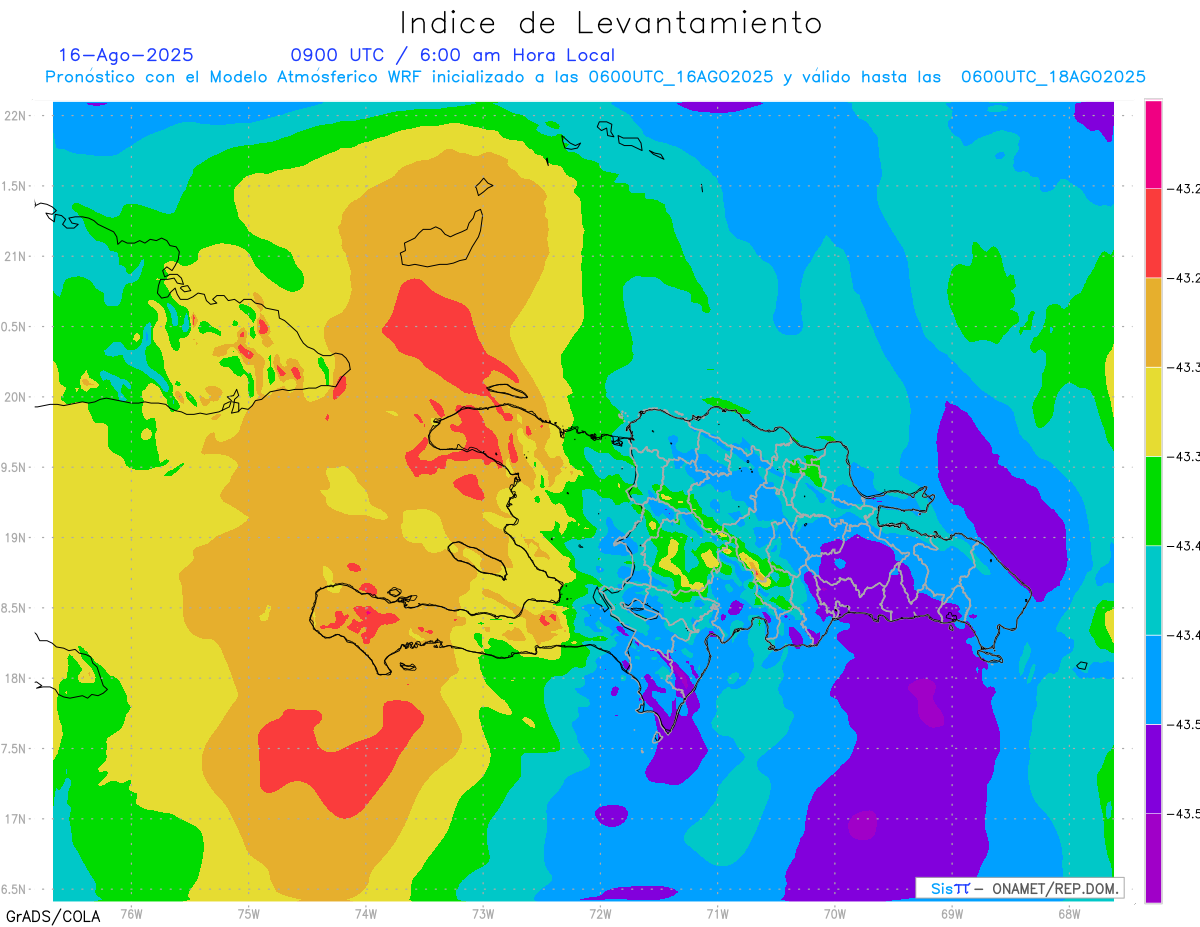Click the '19N' latitude label
The width and height of the screenshot is (1200, 927).
[x=17, y=538]
